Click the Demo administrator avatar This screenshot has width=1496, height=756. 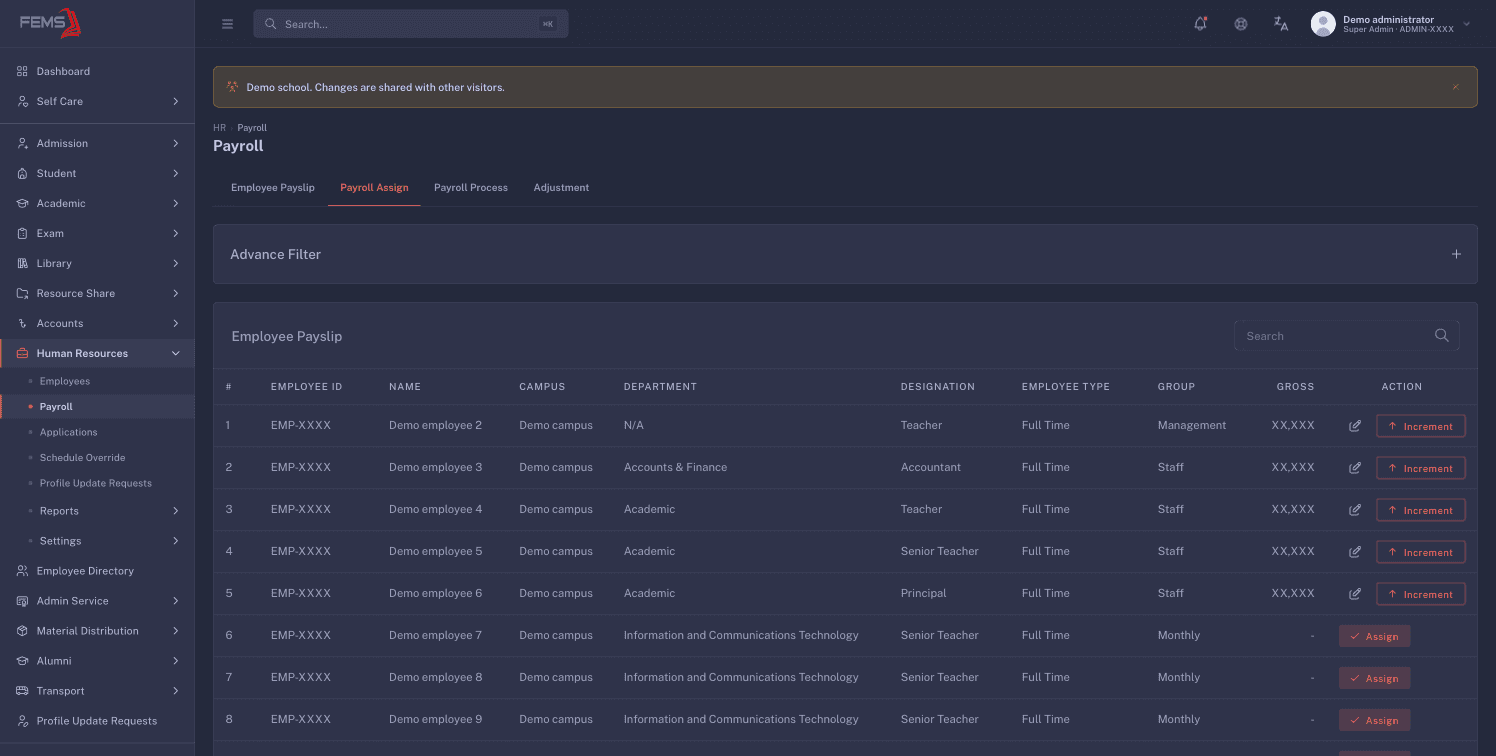tap(1323, 24)
